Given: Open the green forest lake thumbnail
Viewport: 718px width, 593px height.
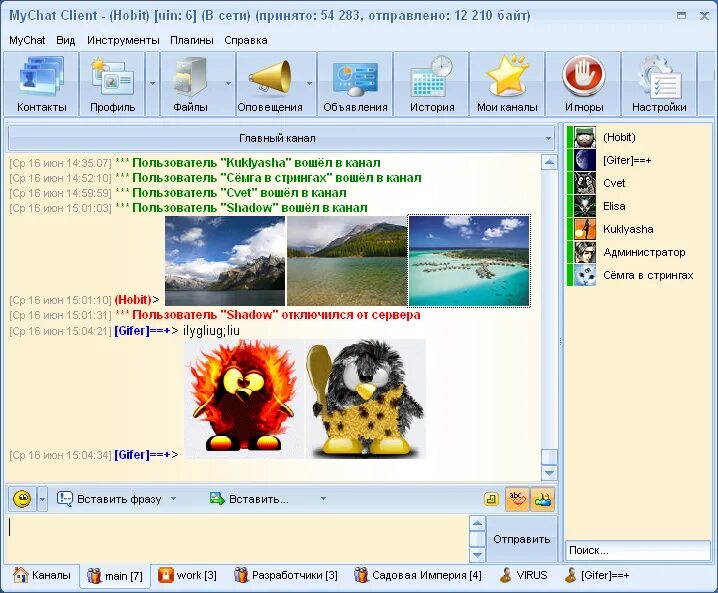Looking at the screenshot, I should click(x=347, y=261).
